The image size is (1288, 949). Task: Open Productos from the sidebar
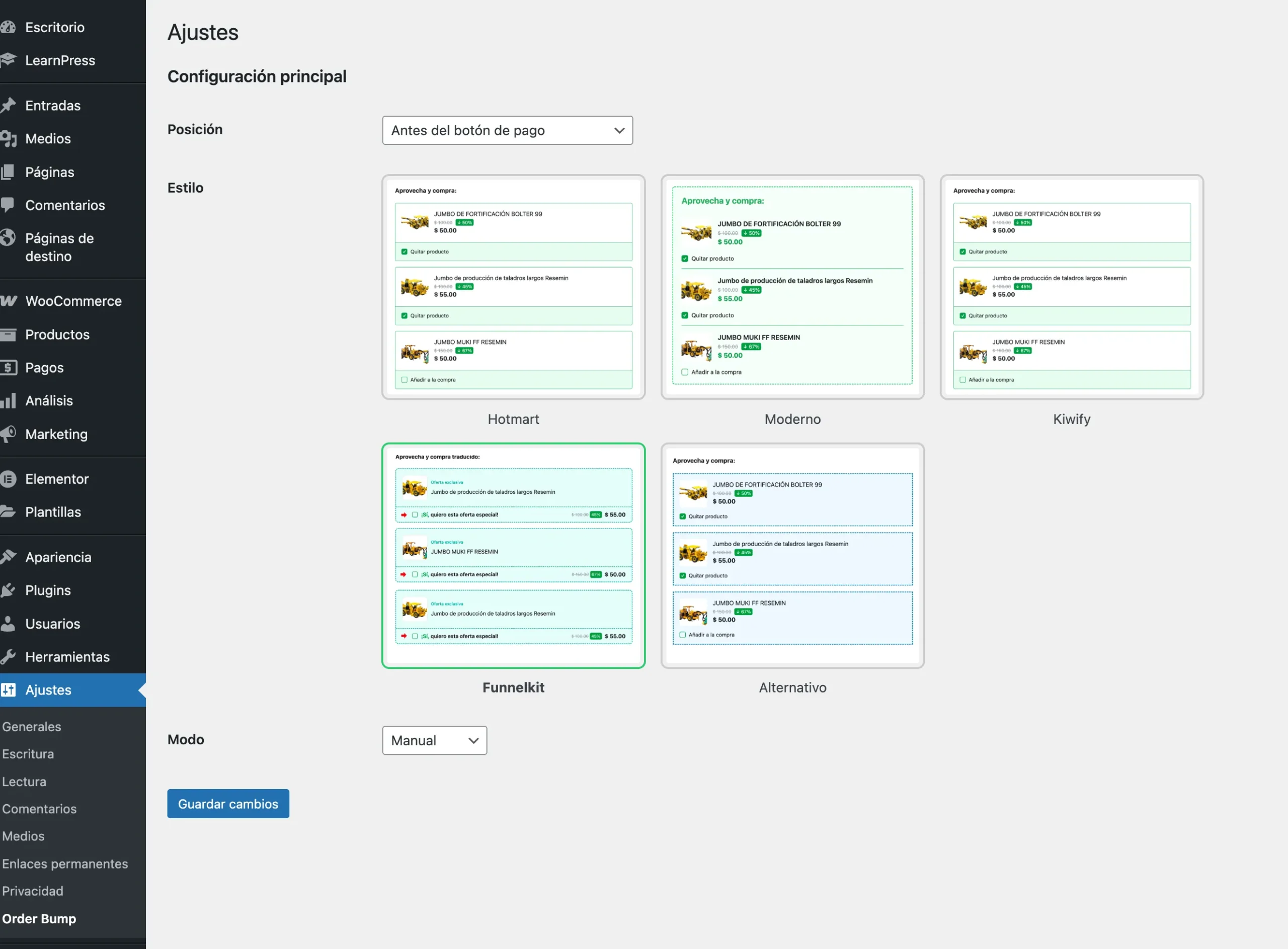click(x=57, y=334)
